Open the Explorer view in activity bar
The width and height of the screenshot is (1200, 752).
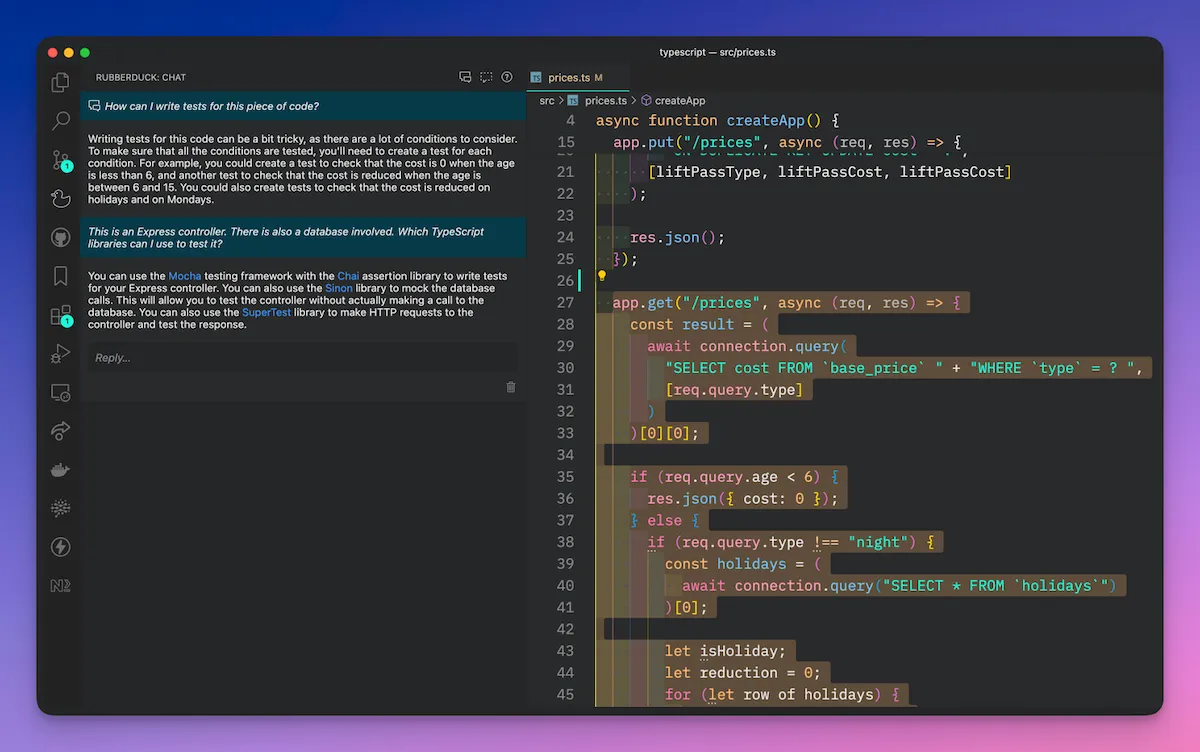click(61, 83)
